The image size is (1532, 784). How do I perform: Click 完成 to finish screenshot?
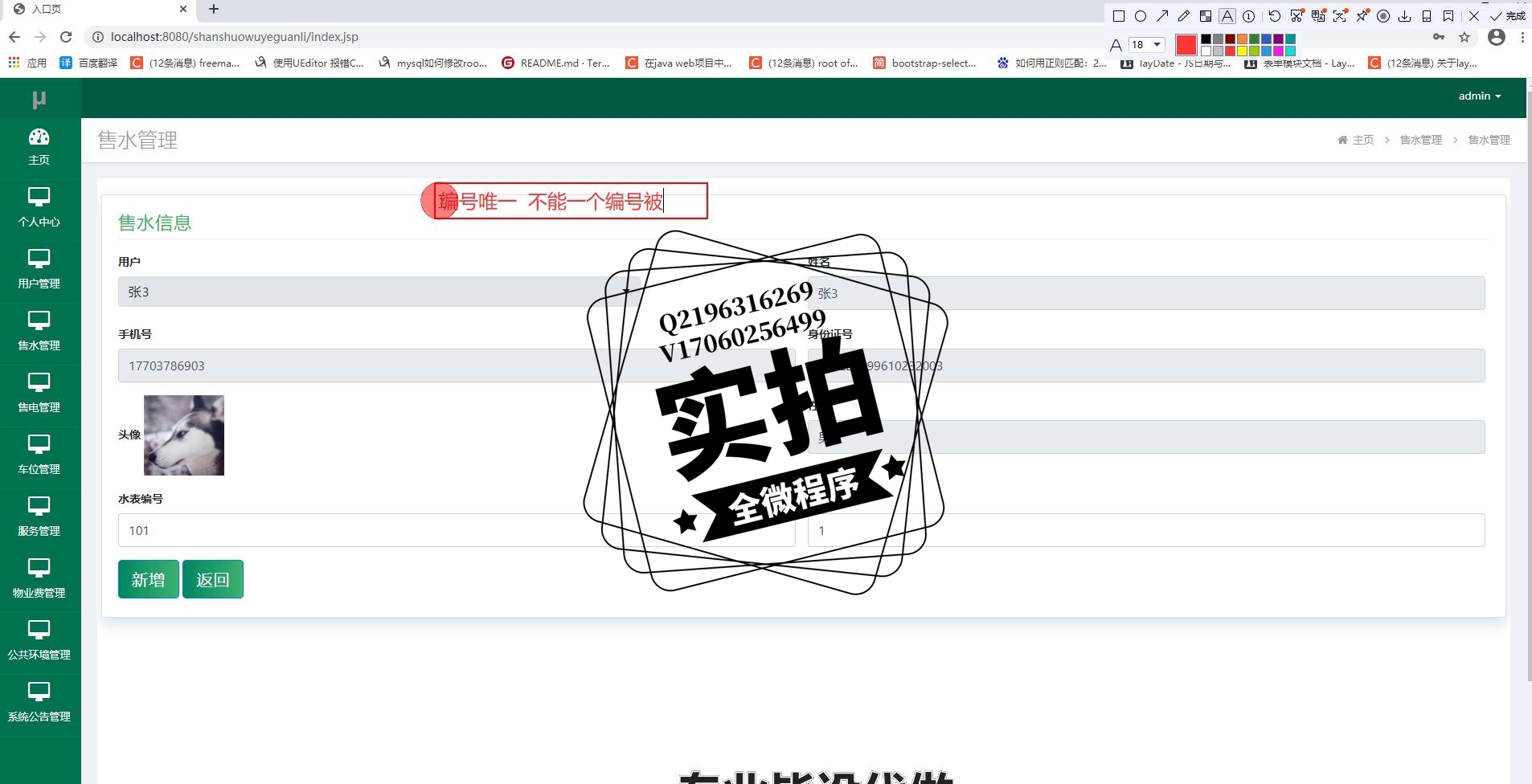point(1508,16)
